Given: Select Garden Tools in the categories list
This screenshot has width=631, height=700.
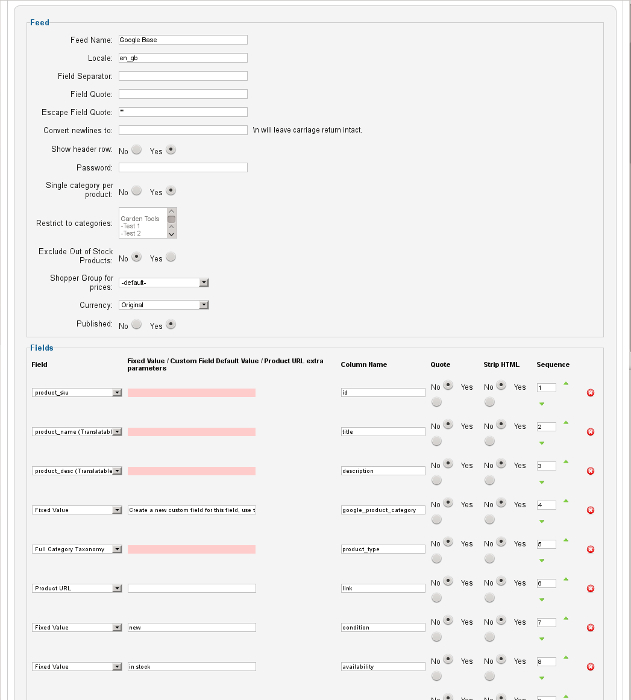Looking at the screenshot, I should coord(140,219).
